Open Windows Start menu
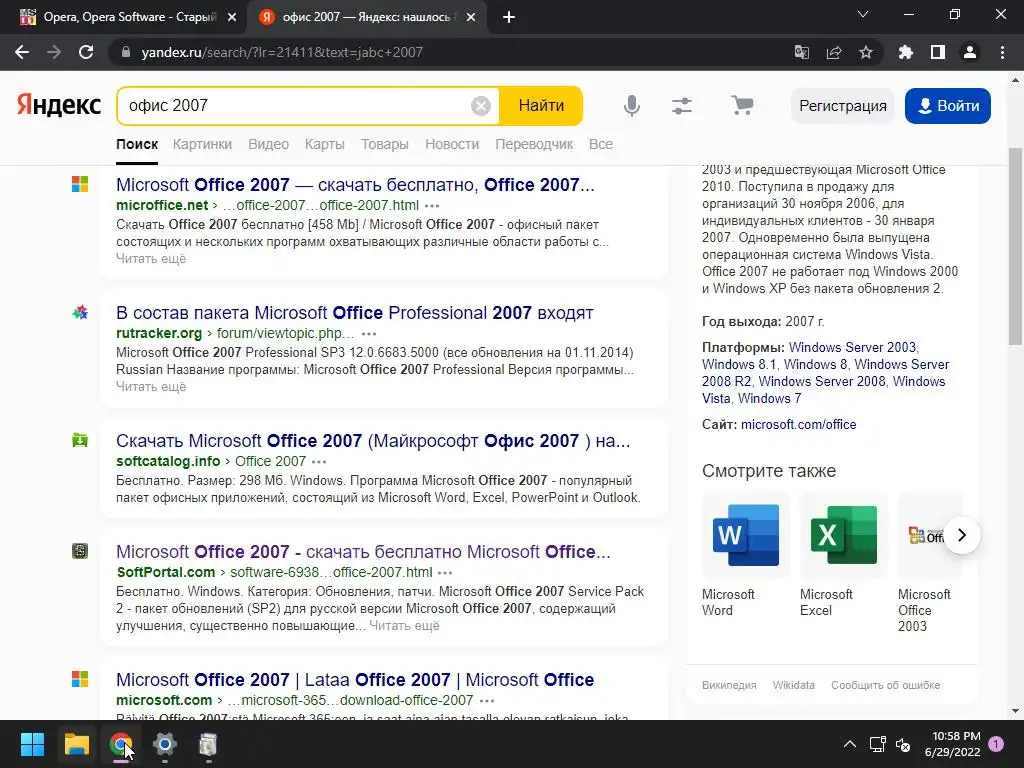Viewport: 1024px width, 768px height. tap(32, 744)
